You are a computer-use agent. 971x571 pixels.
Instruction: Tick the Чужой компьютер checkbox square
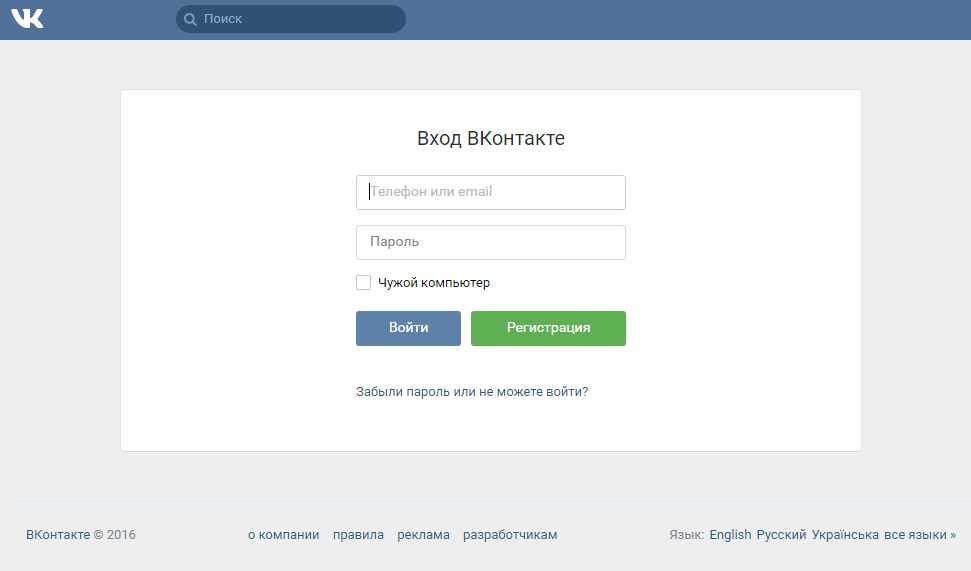click(x=363, y=283)
